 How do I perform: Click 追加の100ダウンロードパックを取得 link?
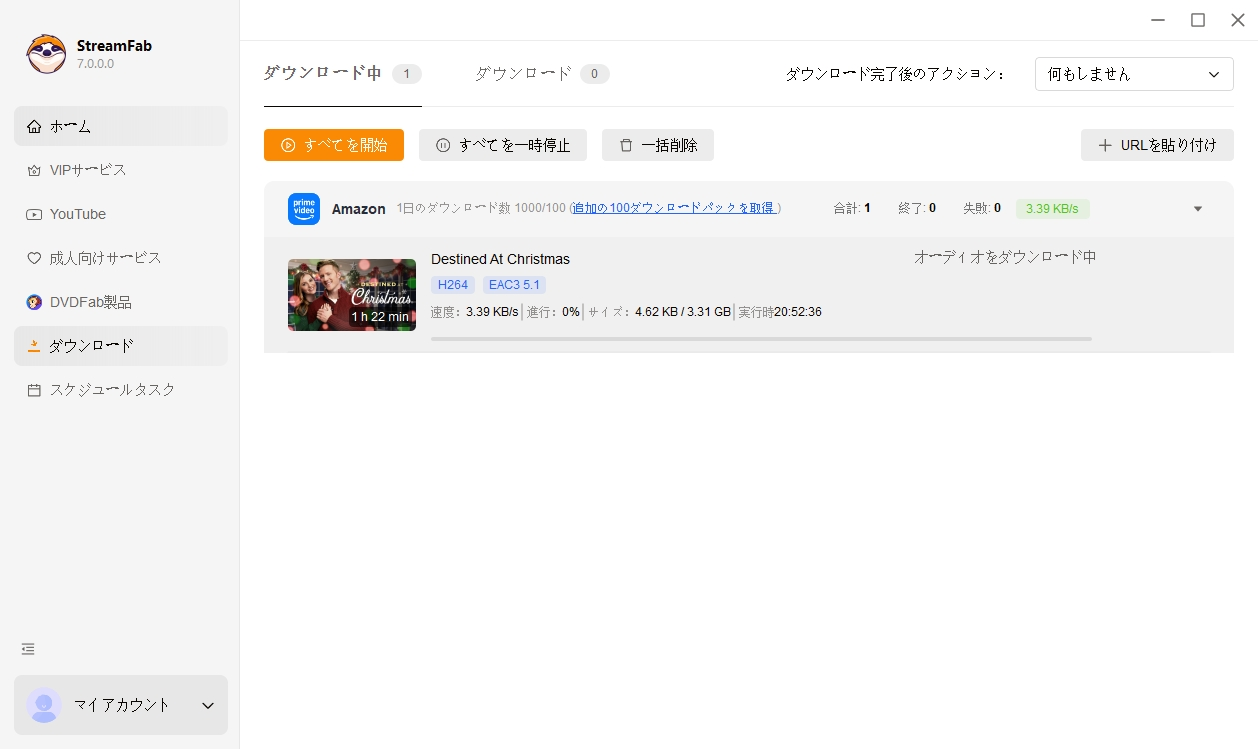[675, 208]
